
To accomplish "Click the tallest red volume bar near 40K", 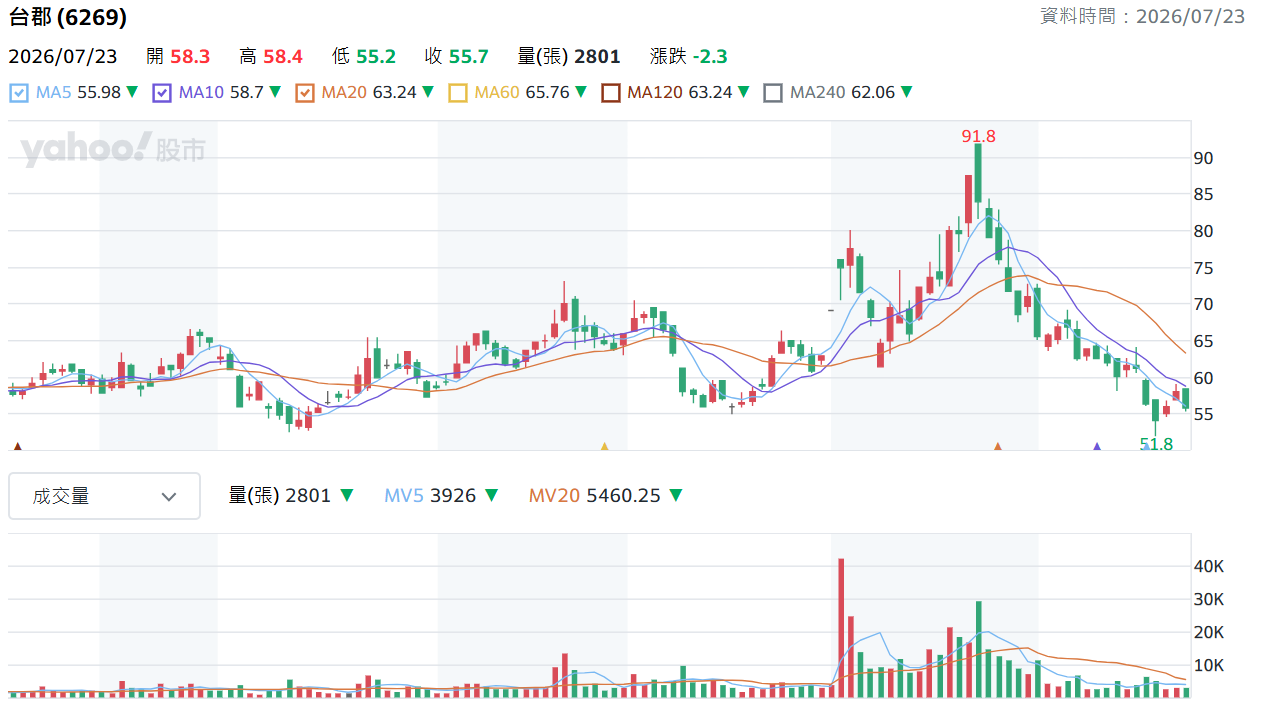I will [x=841, y=627].
